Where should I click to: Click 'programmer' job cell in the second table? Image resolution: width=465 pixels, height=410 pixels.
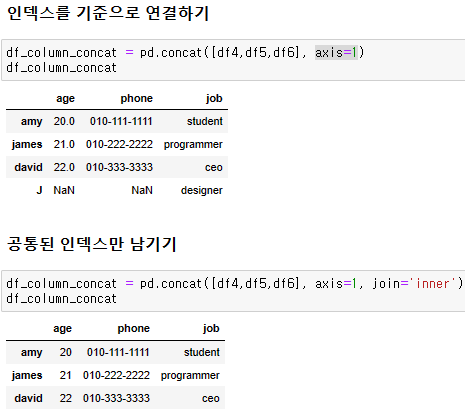pyautogui.click(x=190, y=376)
